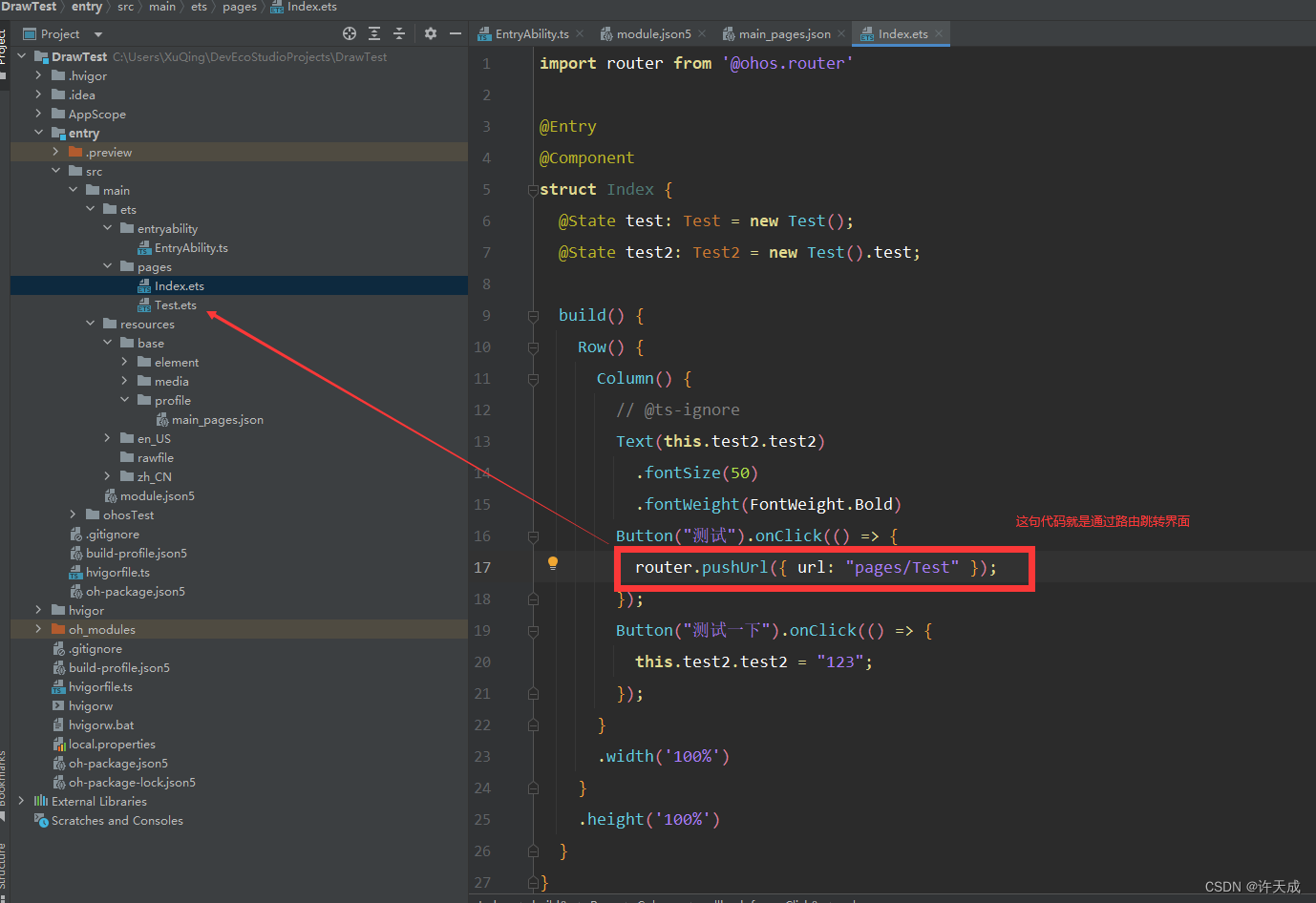Click the 'entry' breadcrumb item
The width and height of the screenshot is (1316, 903).
coord(87,7)
